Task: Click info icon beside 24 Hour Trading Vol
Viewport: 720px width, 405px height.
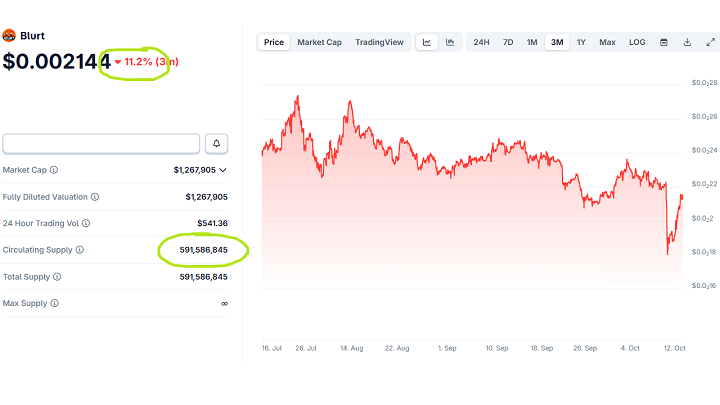Action: coord(86,223)
